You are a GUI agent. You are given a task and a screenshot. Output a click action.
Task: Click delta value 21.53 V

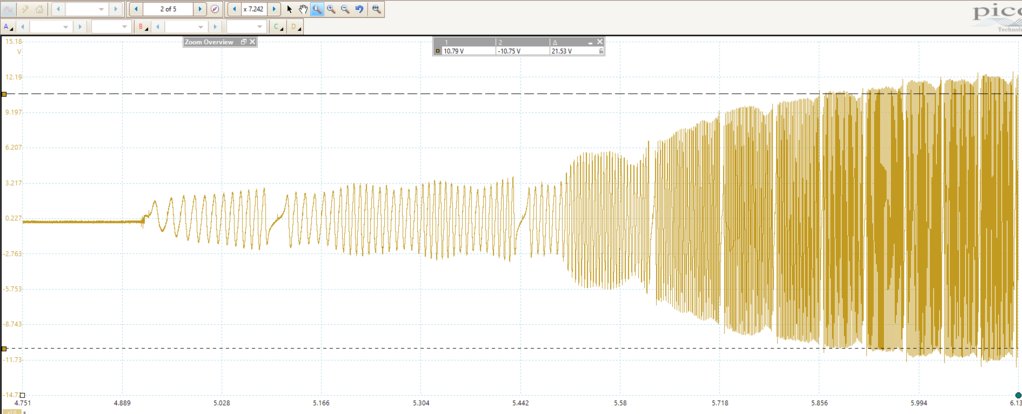pyautogui.click(x=561, y=51)
